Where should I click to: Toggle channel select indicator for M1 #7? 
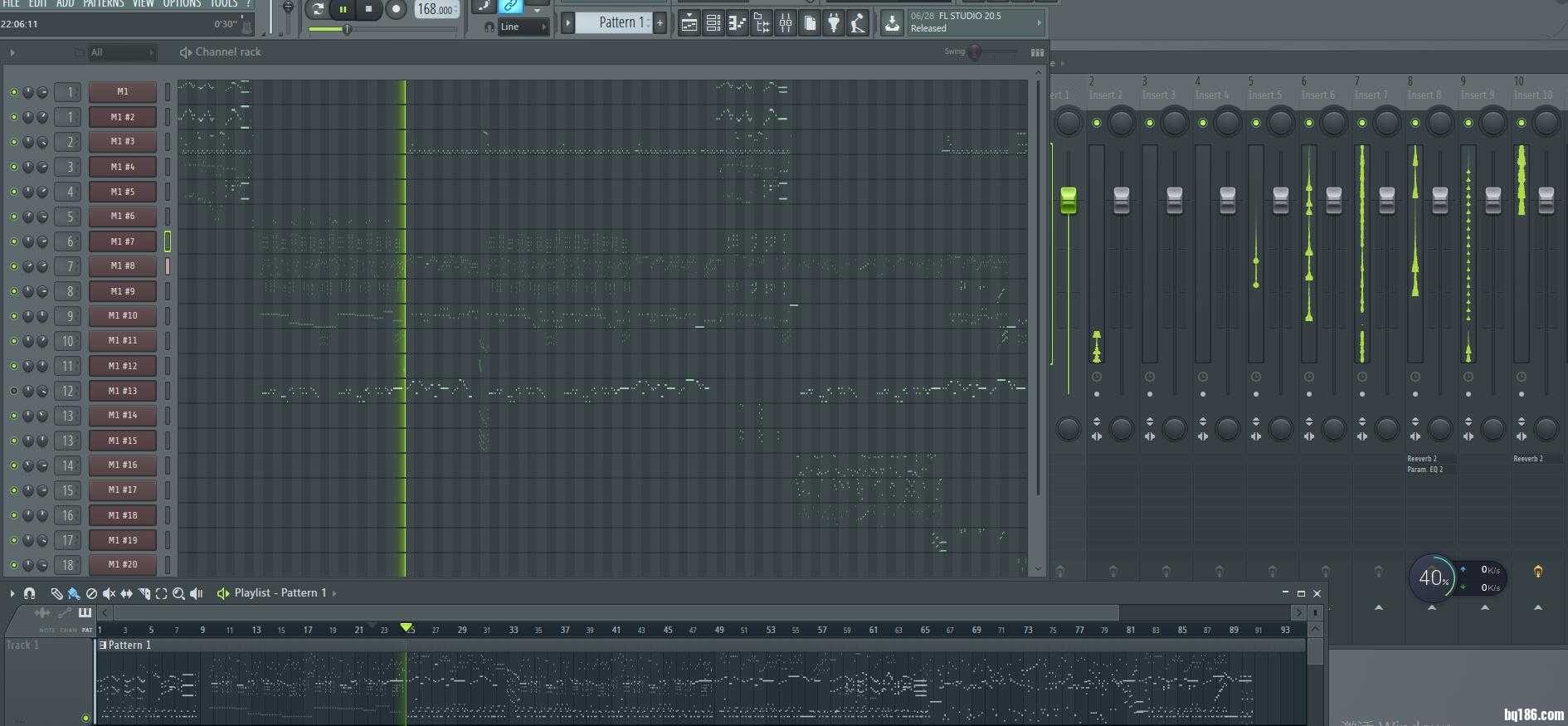168,241
